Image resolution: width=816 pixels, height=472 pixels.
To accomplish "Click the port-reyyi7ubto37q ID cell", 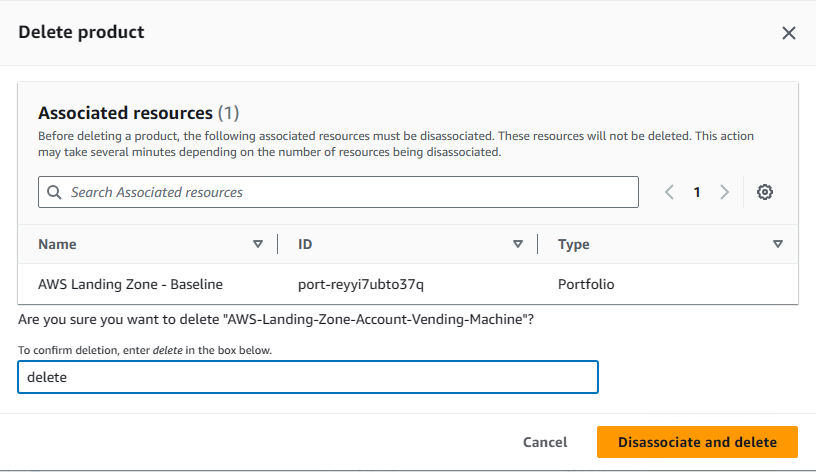I will [x=361, y=284].
